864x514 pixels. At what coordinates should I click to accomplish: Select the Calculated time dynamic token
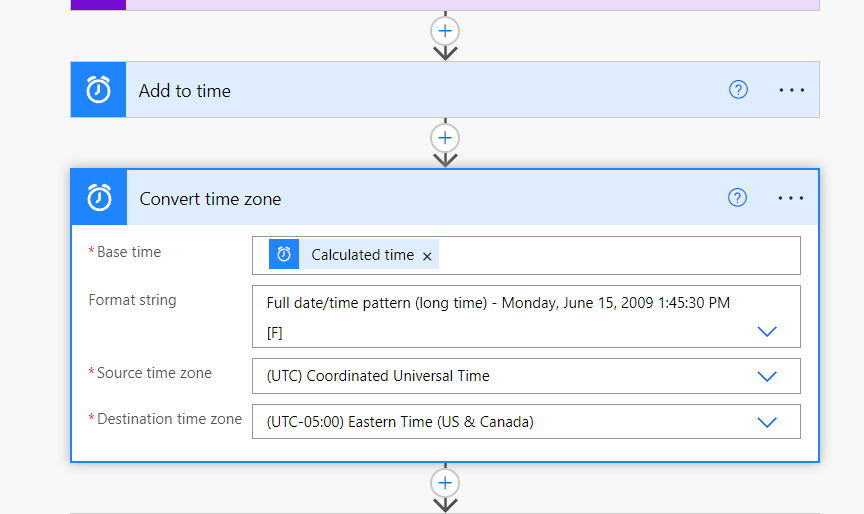(x=362, y=255)
